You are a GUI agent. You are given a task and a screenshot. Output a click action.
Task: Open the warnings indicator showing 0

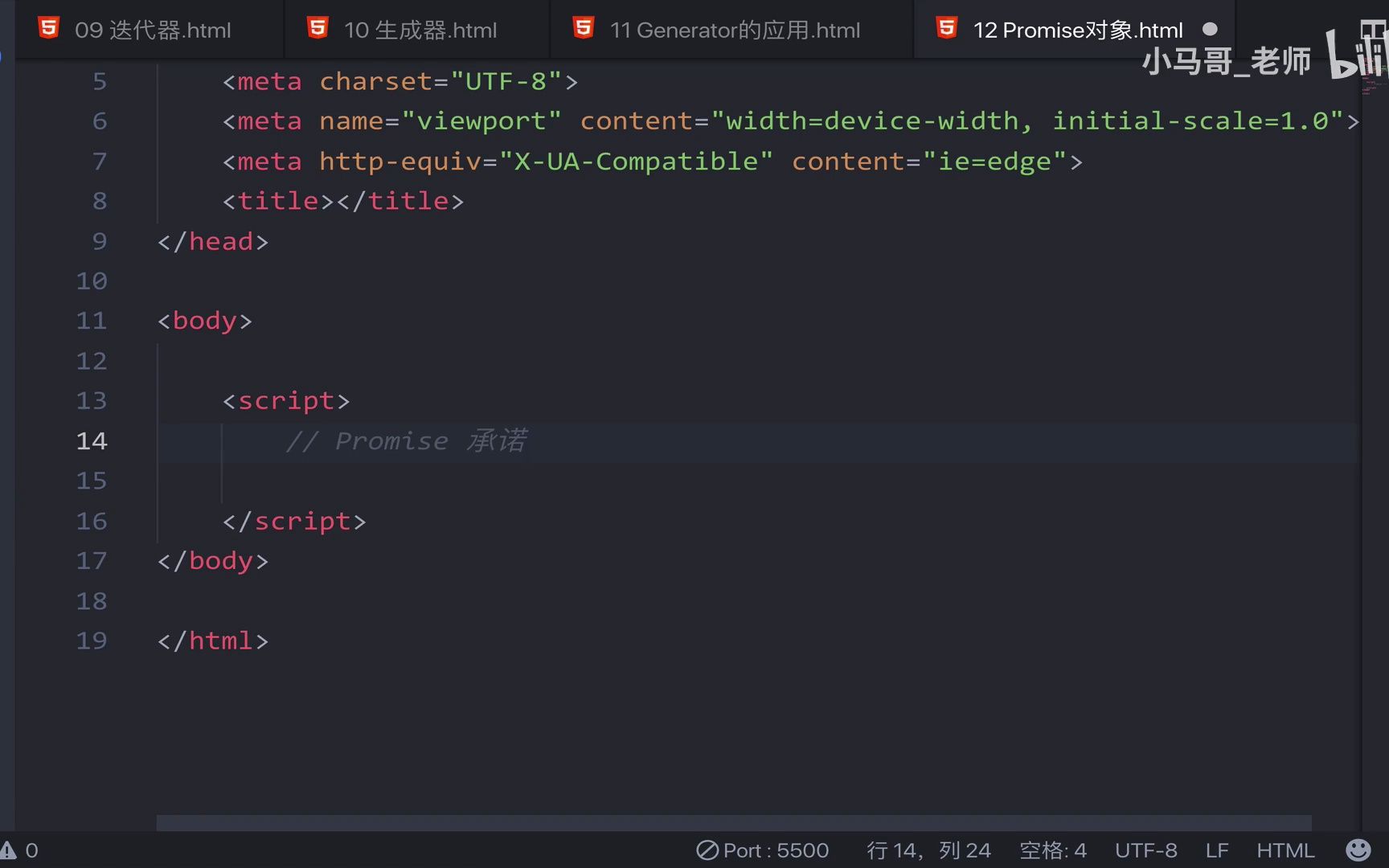(x=19, y=850)
